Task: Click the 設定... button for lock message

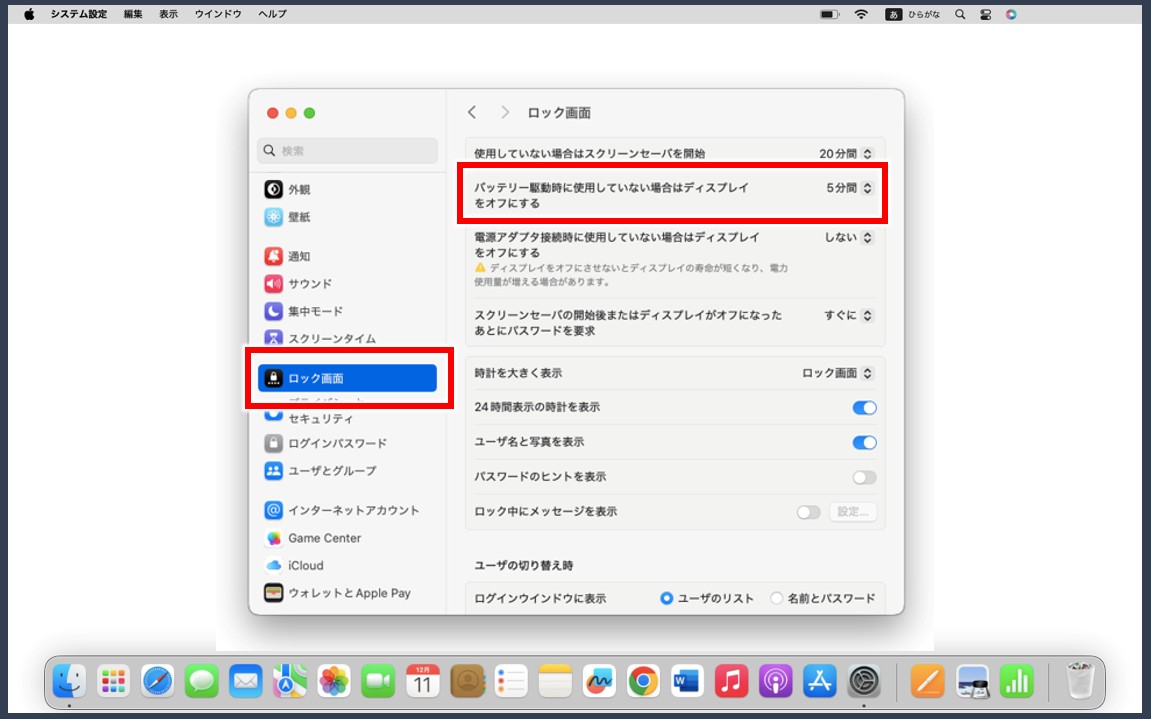Action: [851, 512]
